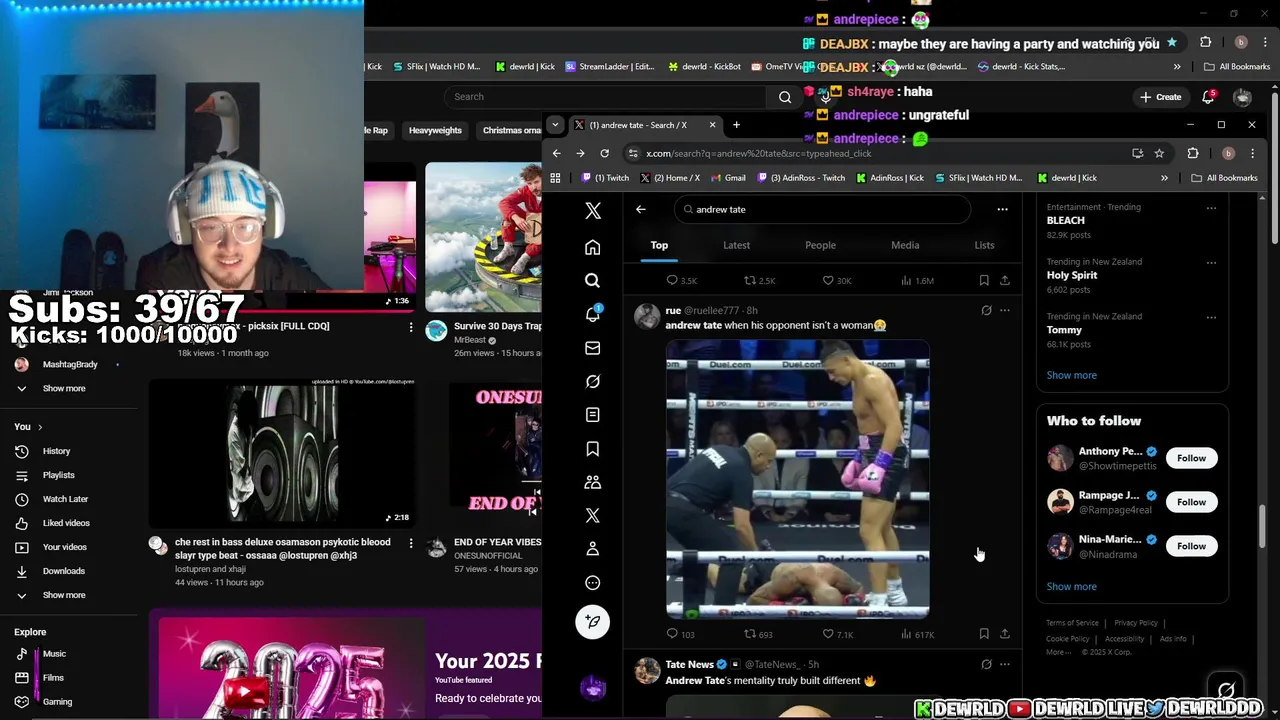The image size is (1280, 720).
Task: Open options for BLEACH trending item
Action: click(x=1211, y=208)
